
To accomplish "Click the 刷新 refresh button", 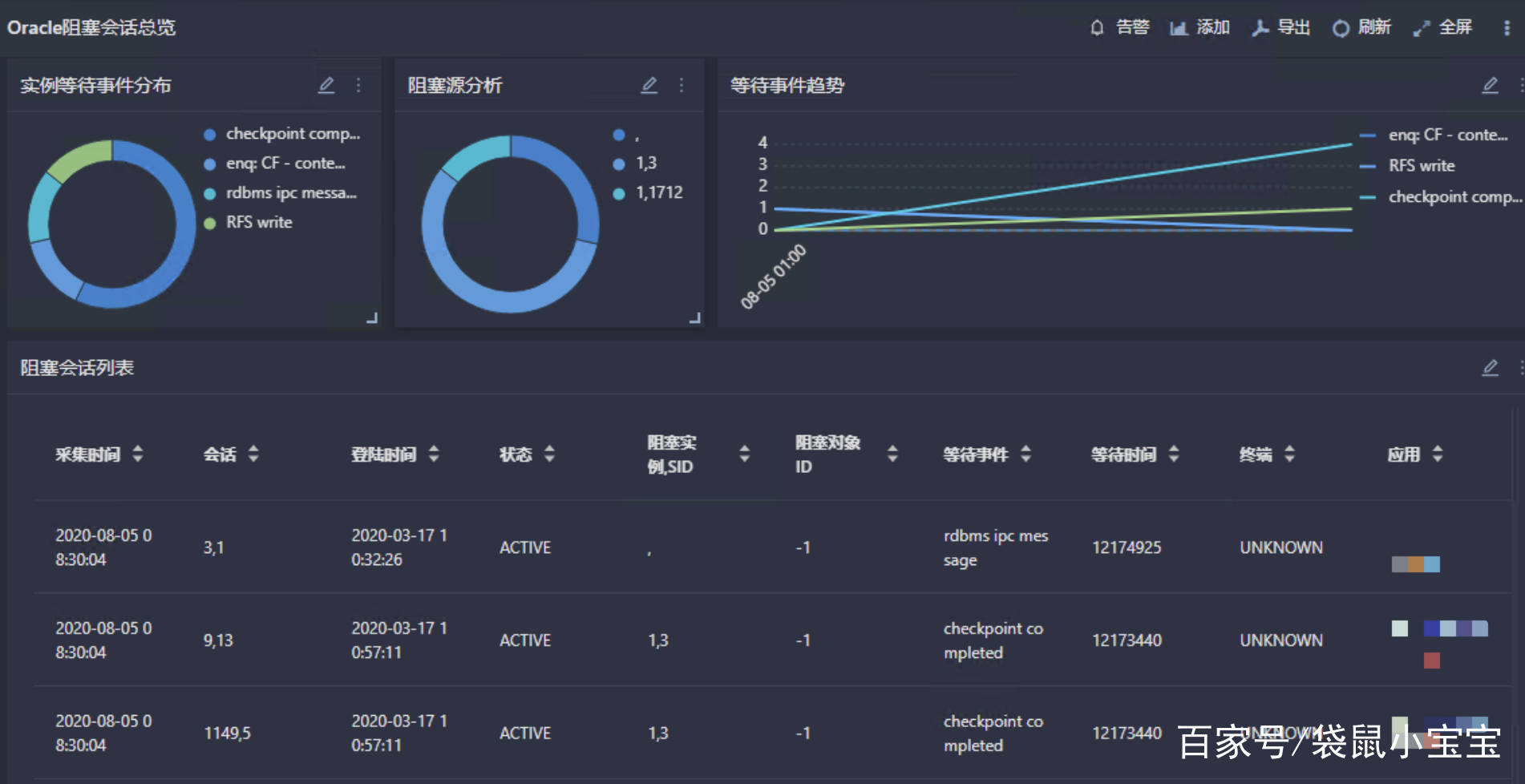I will click(1361, 27).
